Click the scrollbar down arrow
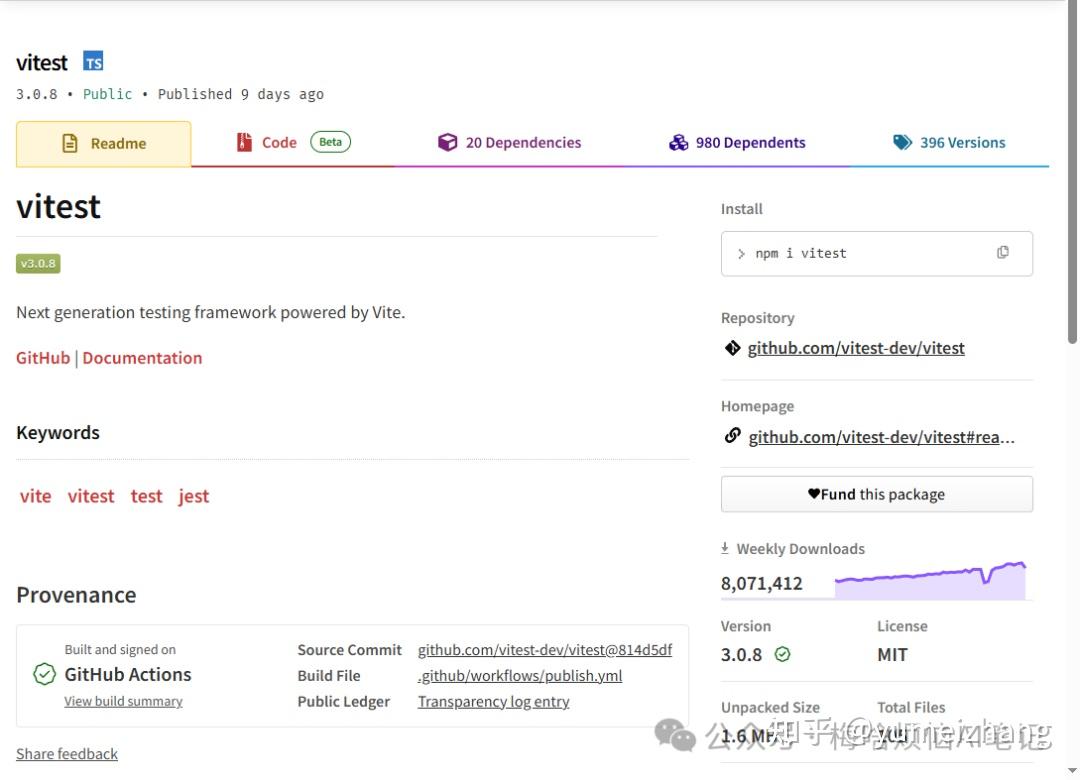 (x=1072, y=770)
